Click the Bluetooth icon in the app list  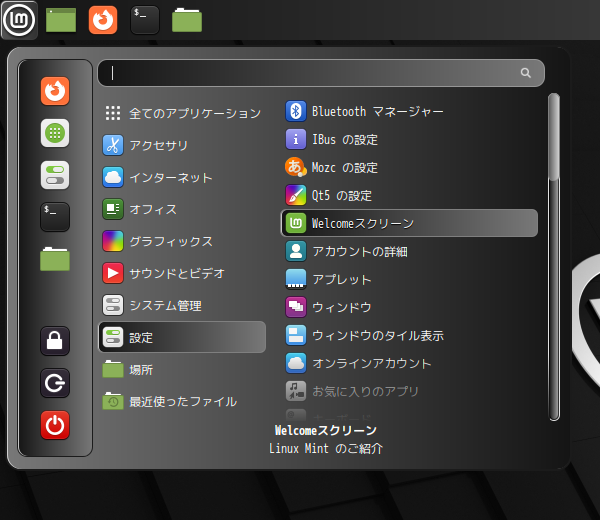296,111
